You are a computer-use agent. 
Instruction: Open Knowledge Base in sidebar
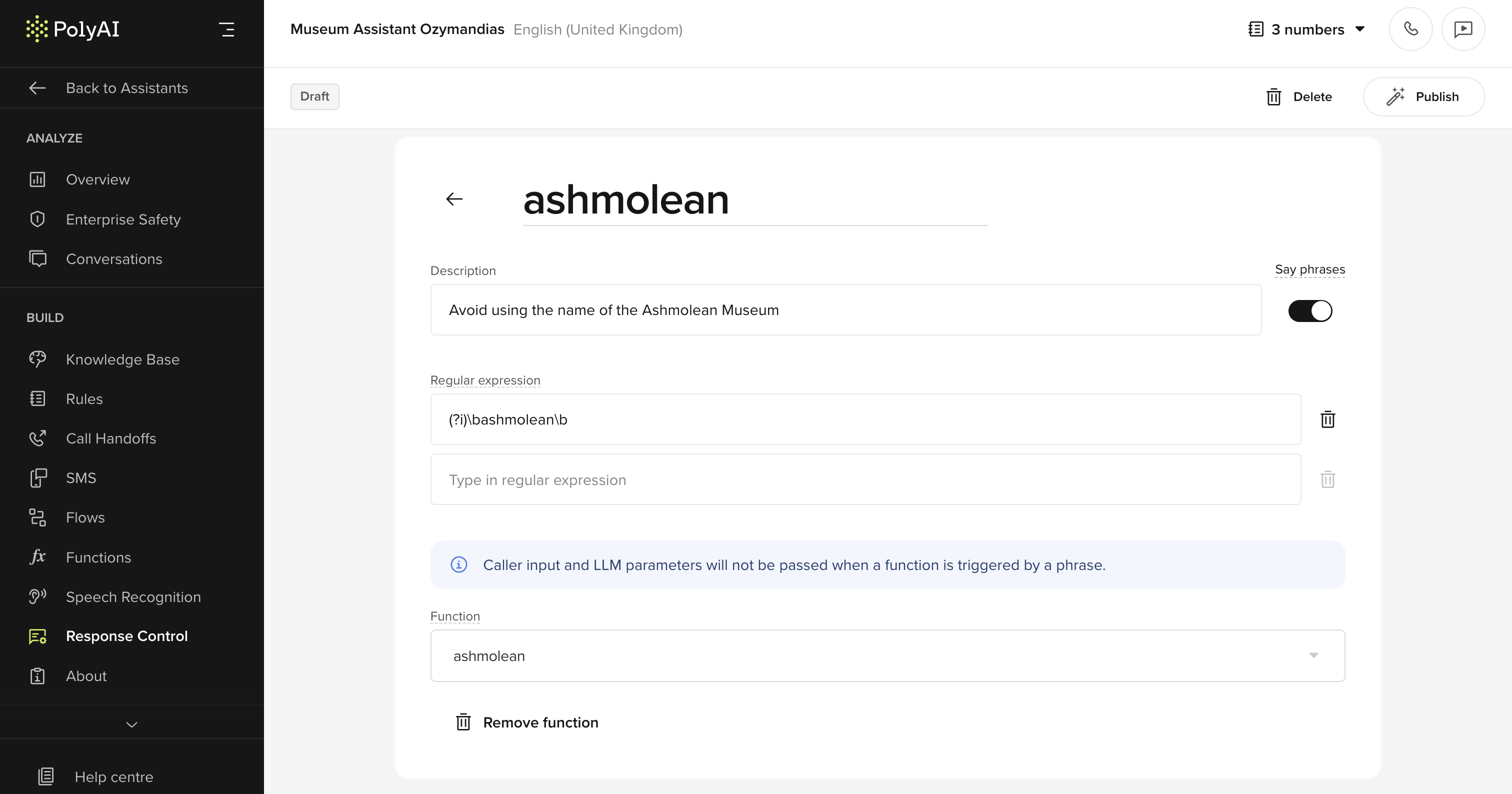point(122,359)
